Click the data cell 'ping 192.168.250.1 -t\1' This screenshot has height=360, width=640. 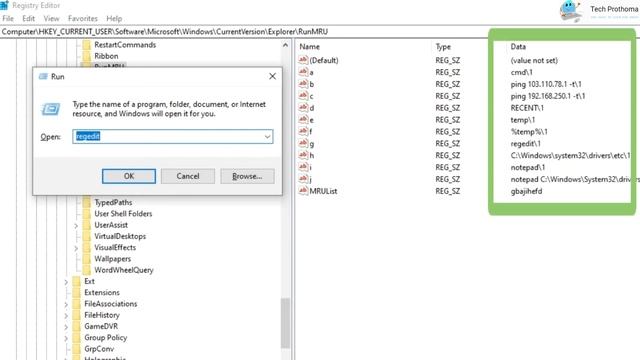548,96
